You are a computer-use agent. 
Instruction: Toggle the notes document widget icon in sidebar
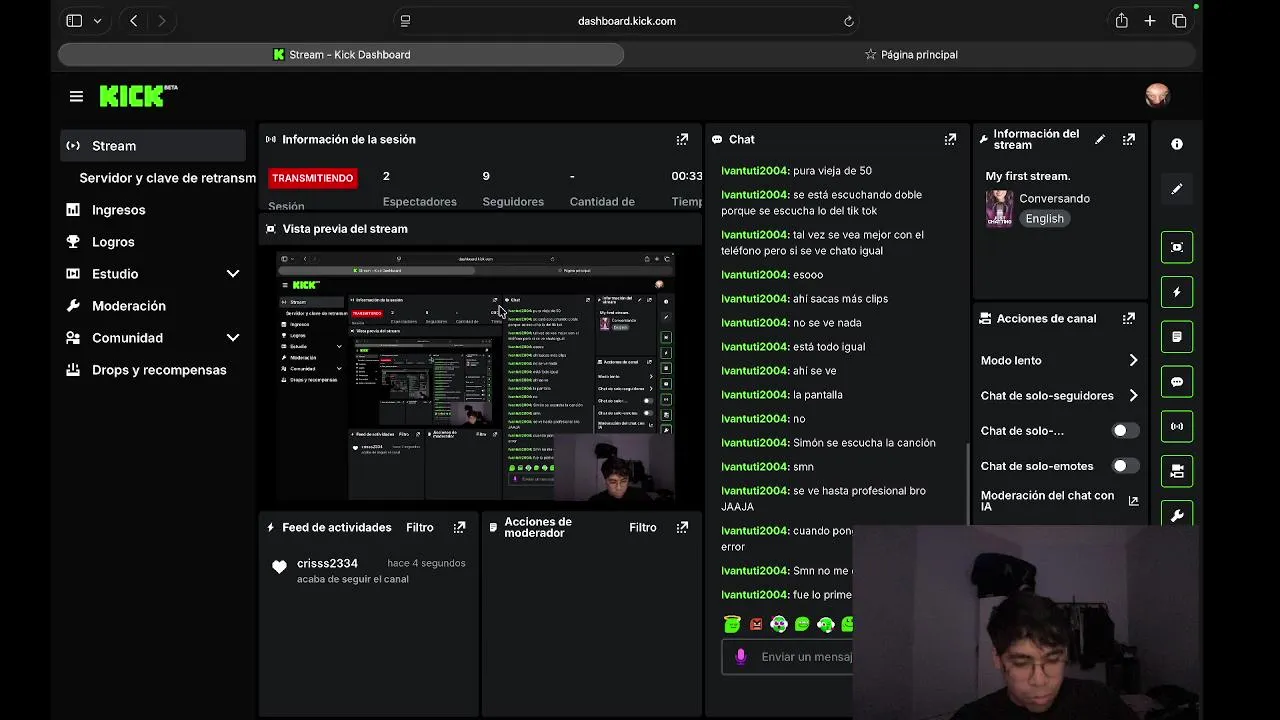tap(1177, 337)
